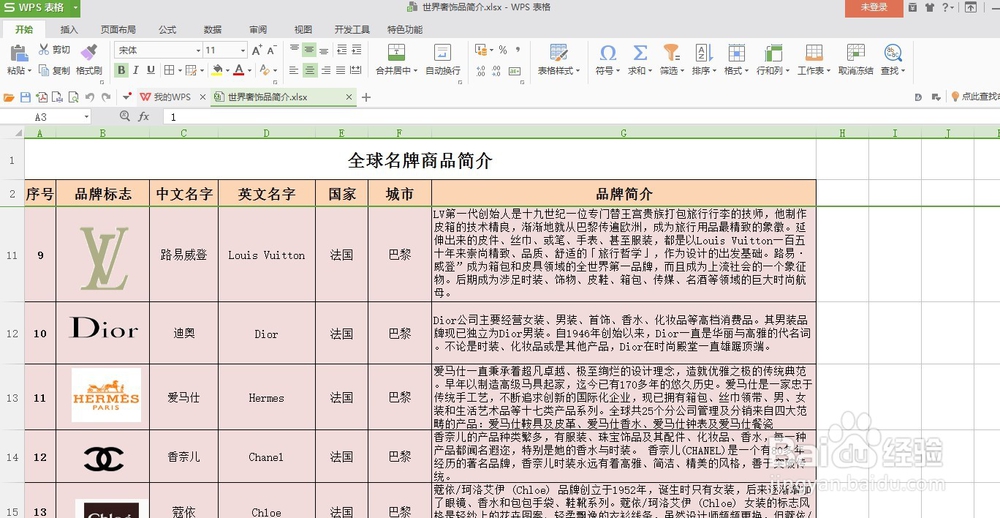Open the Name Box dropdown showing A3
Screen dimensions: 1000x518
pos(87,117)
